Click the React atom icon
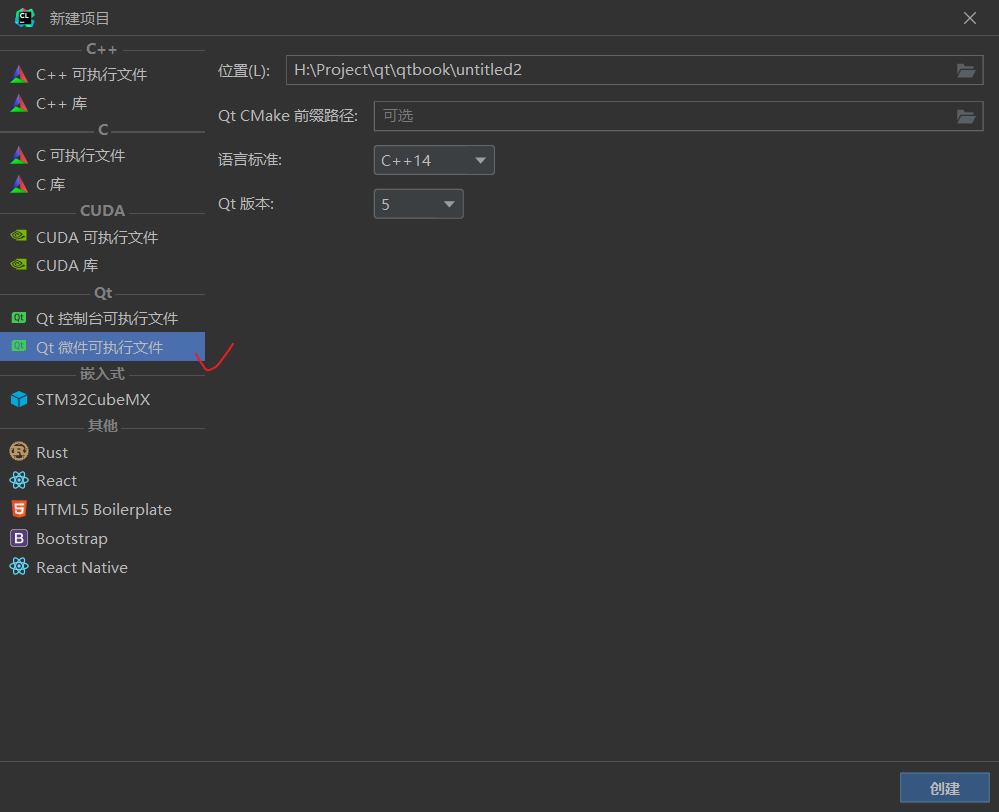The width and height of the screenshot is (999, 812). click(x=19, y=480)
